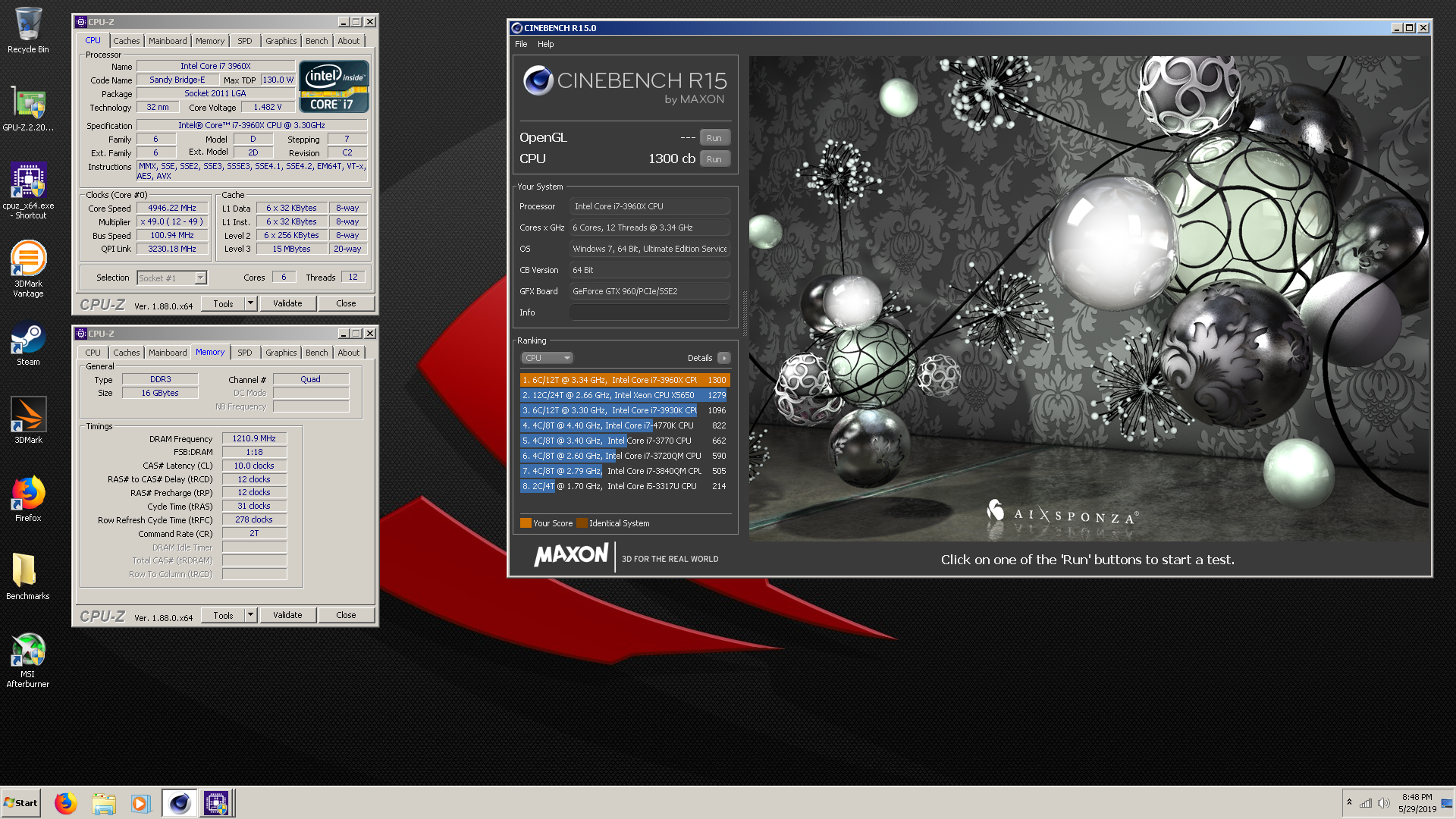Click Tools button in lower CPU-Z window

coord(223,615)
